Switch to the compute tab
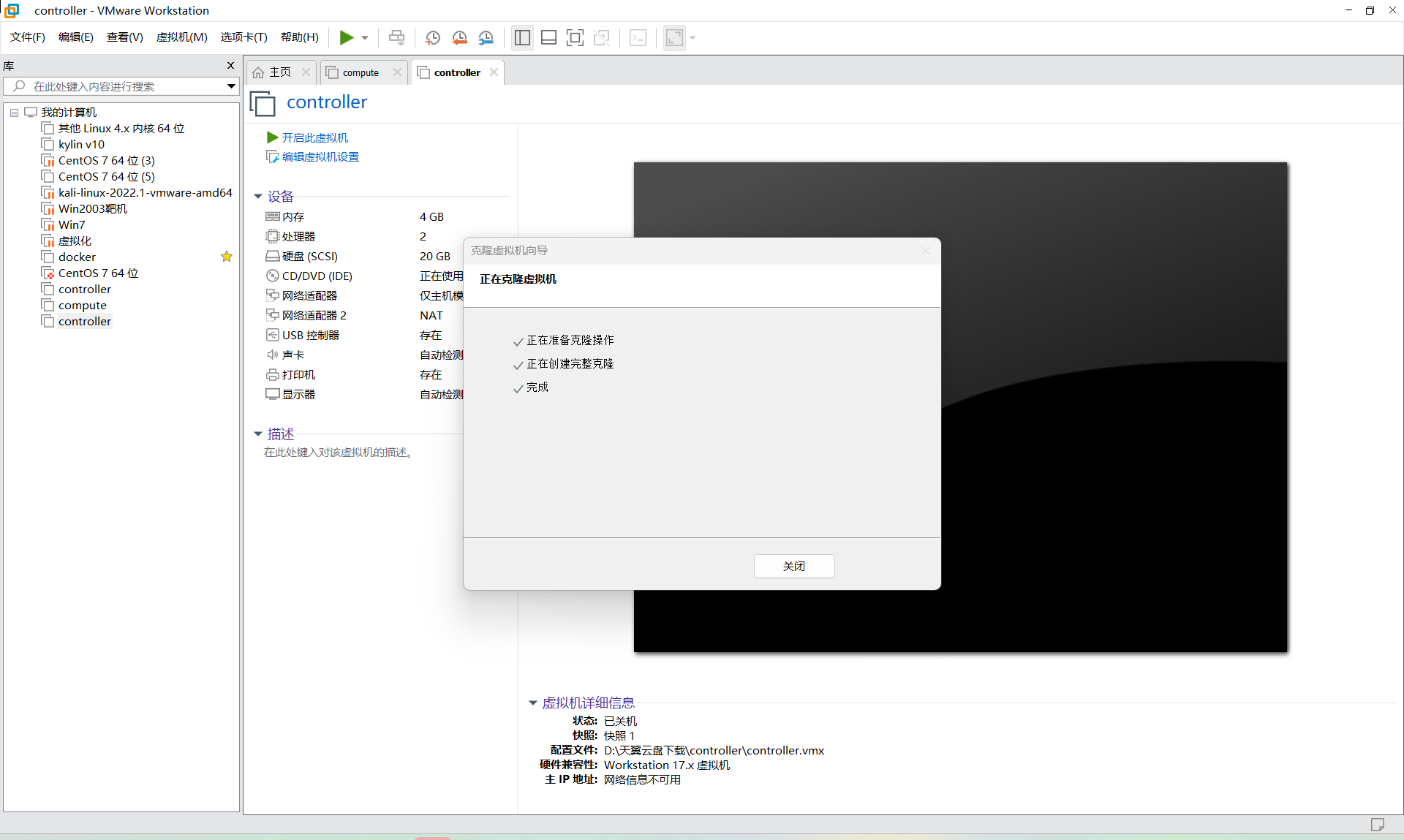The height and width of the screenshot is (840, 1404). (361, 72)
